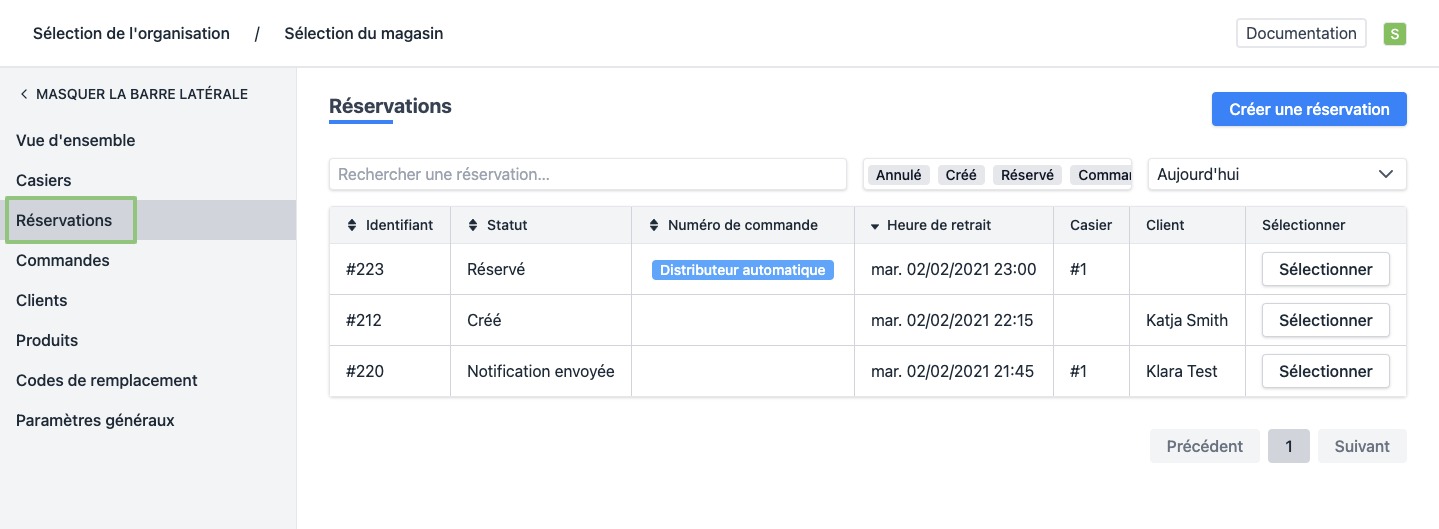Click the green S user avatar
1439x529 pixels.
coord(1394,34)
